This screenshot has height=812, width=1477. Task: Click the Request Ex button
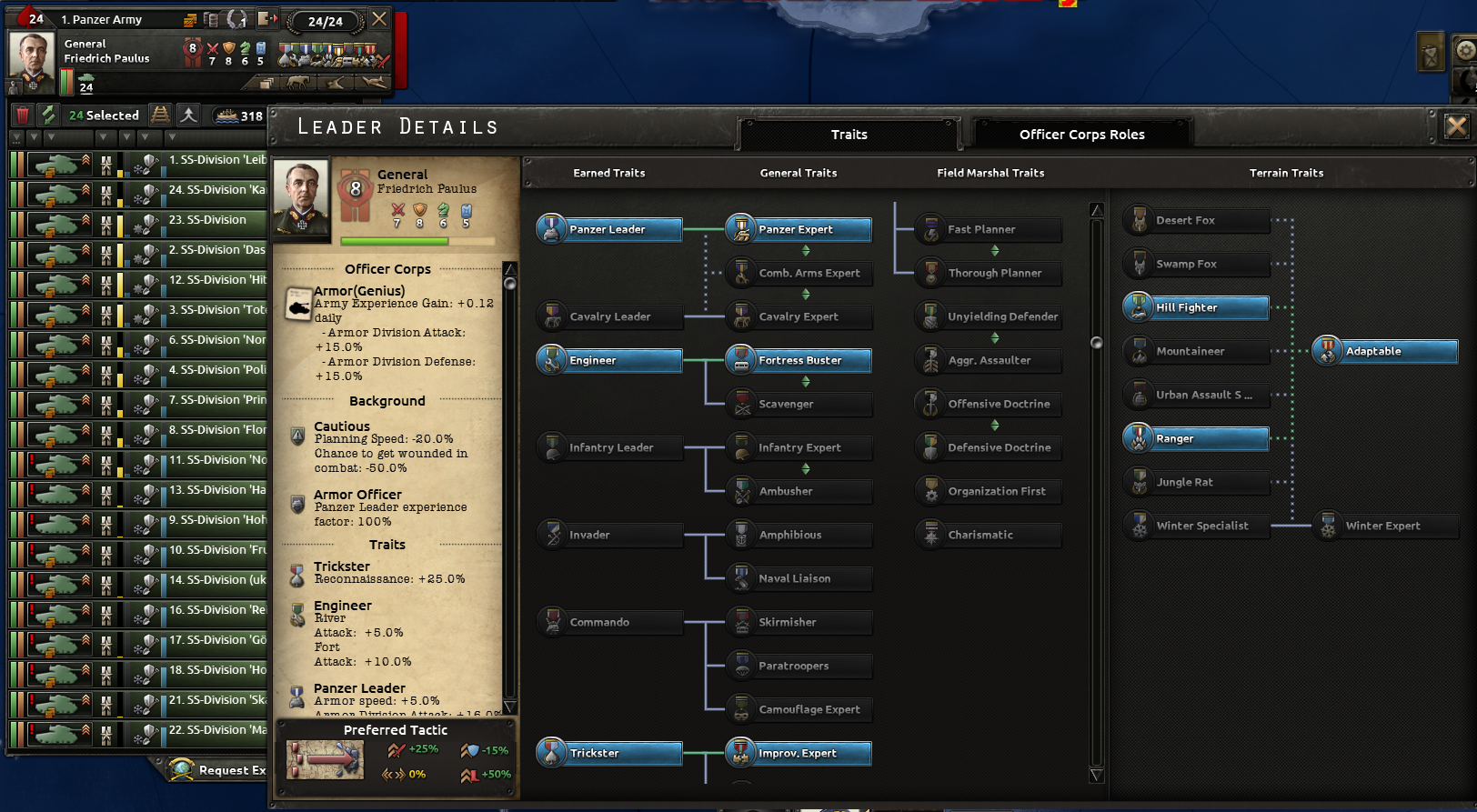(x=218, y=770)
